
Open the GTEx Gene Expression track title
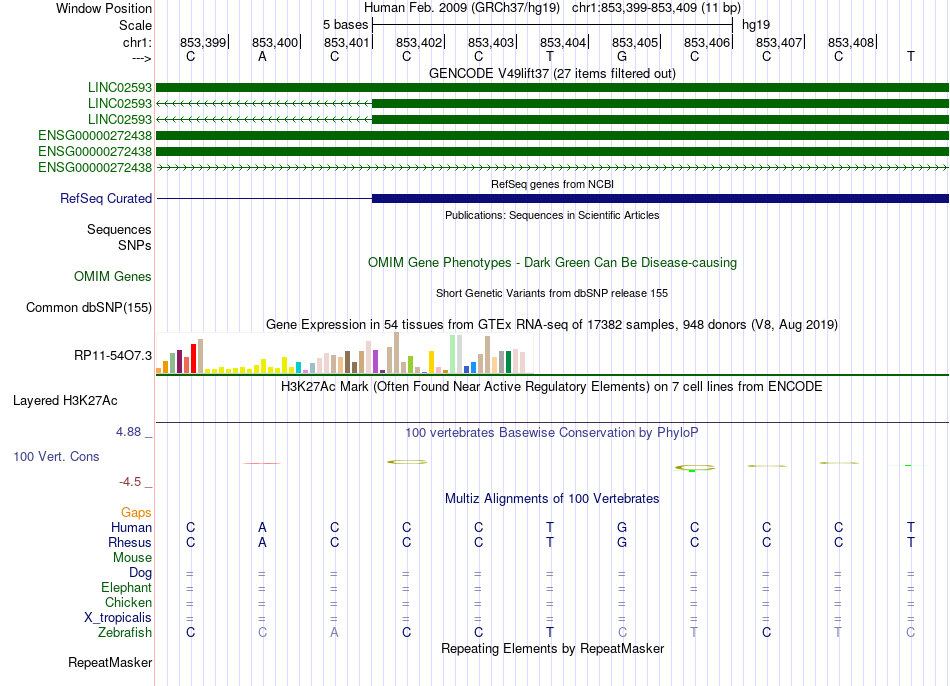552,324
